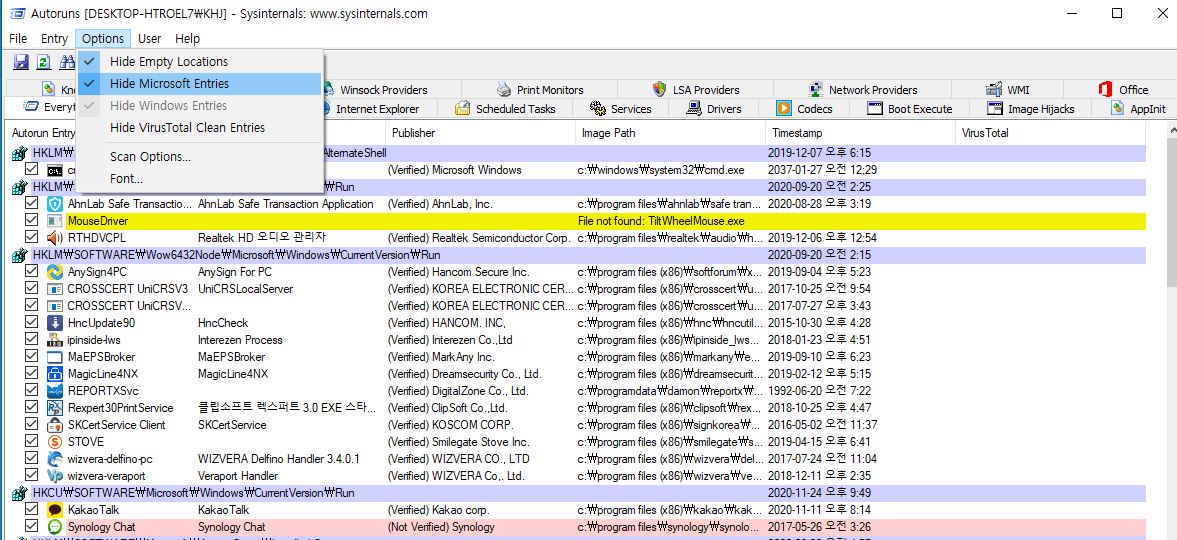Click the cmd.exe console icon
1177x540 pixels.
[55, 170]
